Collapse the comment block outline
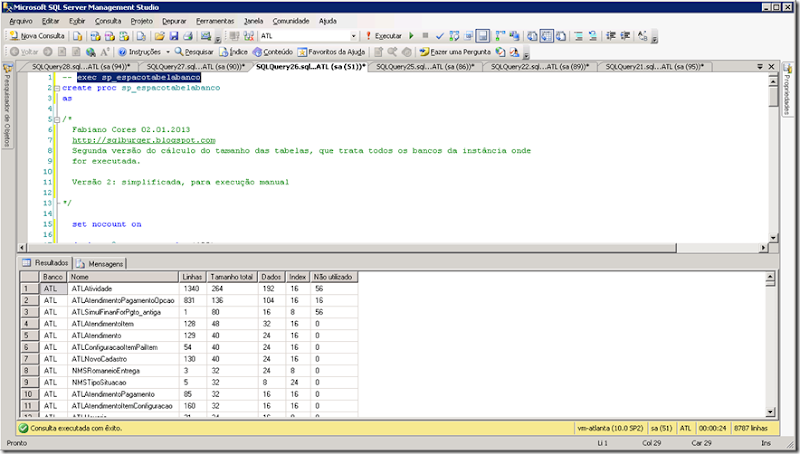Screen dimensions: 800x454 pos(57,119)
